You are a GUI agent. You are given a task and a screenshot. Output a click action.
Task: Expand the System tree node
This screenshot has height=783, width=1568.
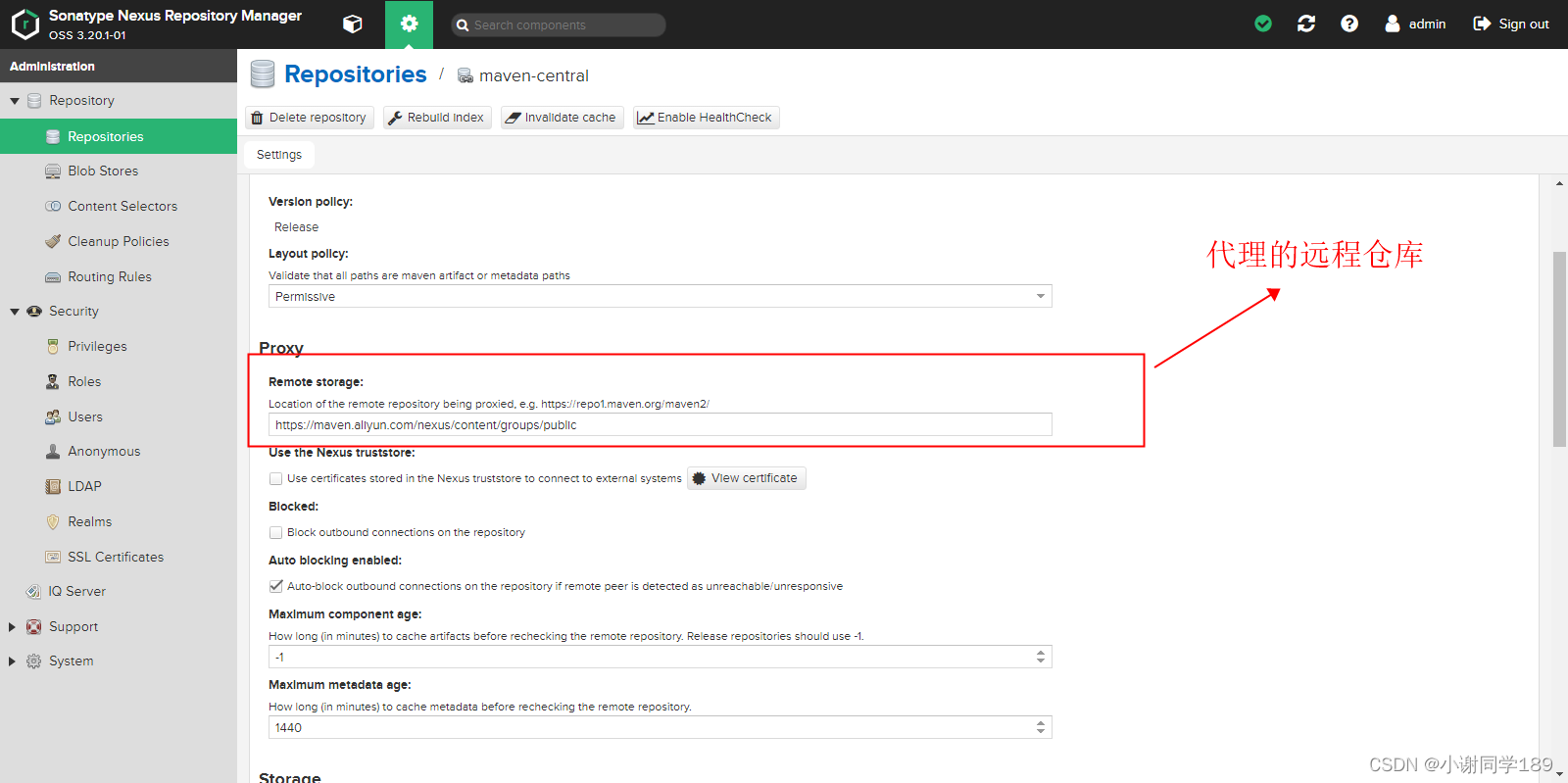[x=12, y=661]
